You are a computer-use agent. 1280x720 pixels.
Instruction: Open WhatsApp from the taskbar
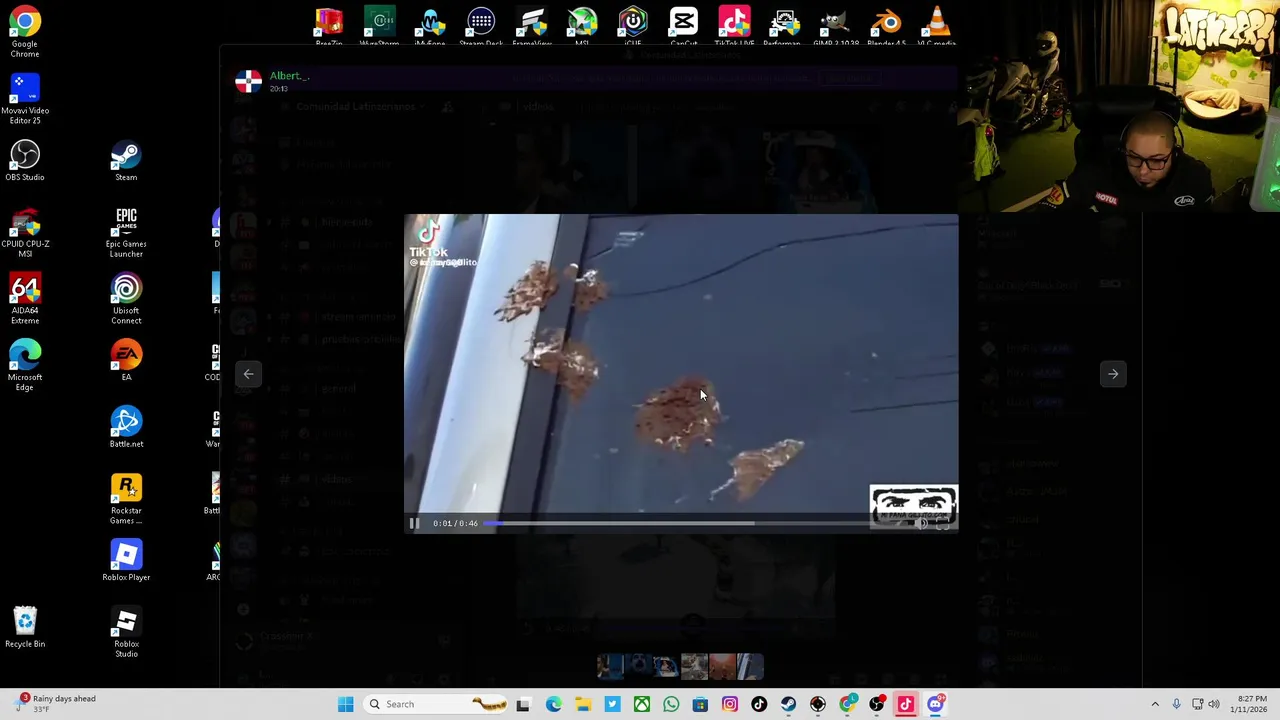tap(671, 704)
